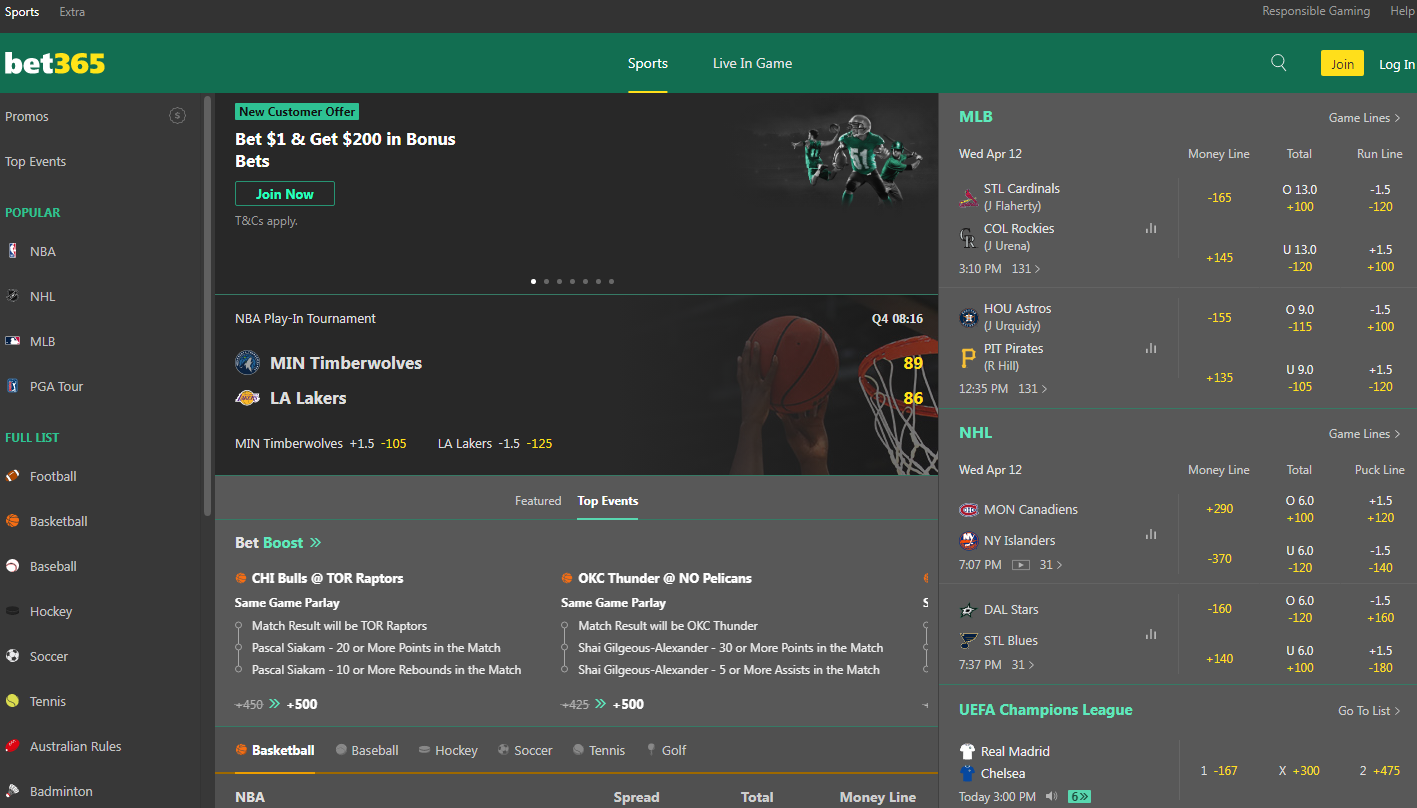Screen dimensions: 1417x808
Task: Bet STL Cardinals money line -165
Action: tap(1219, 197)
